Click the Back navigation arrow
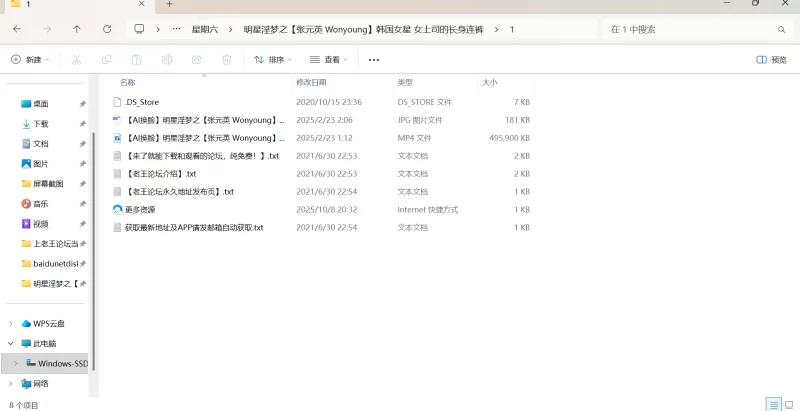Screen dimensions: 800x411 click(17, 29)
